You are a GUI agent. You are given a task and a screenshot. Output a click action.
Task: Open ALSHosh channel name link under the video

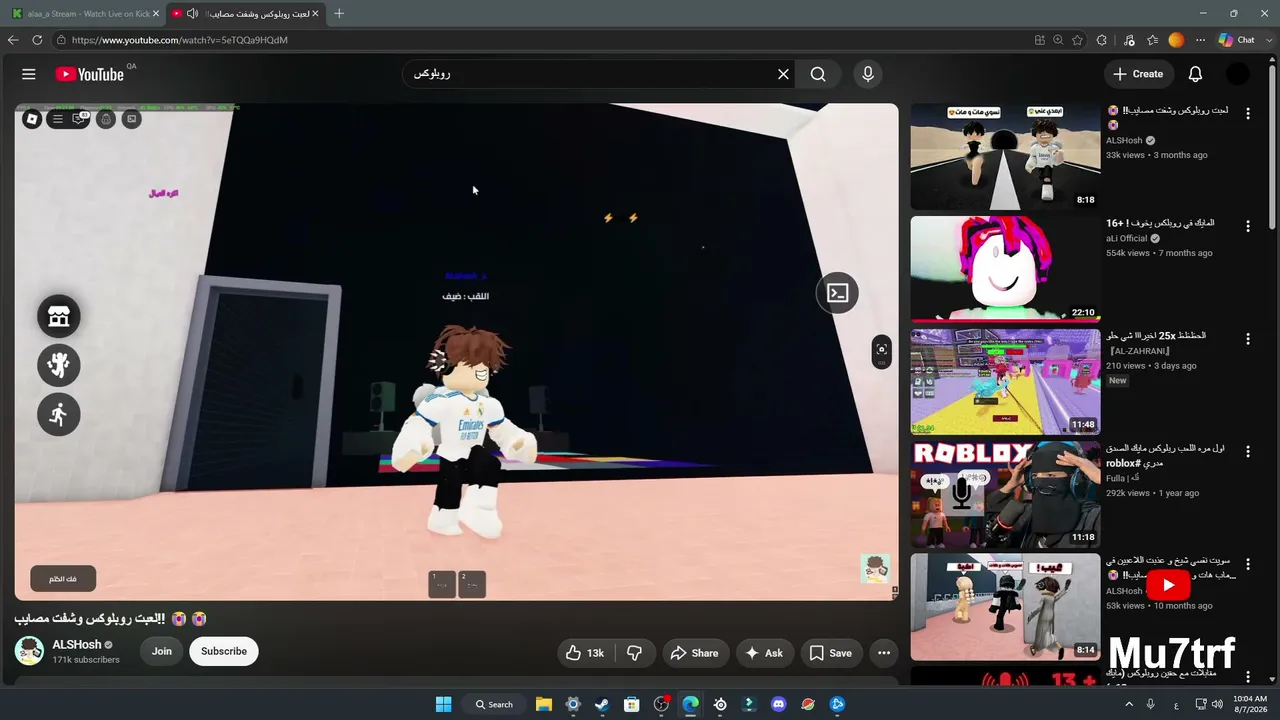(x=77, y=645)
